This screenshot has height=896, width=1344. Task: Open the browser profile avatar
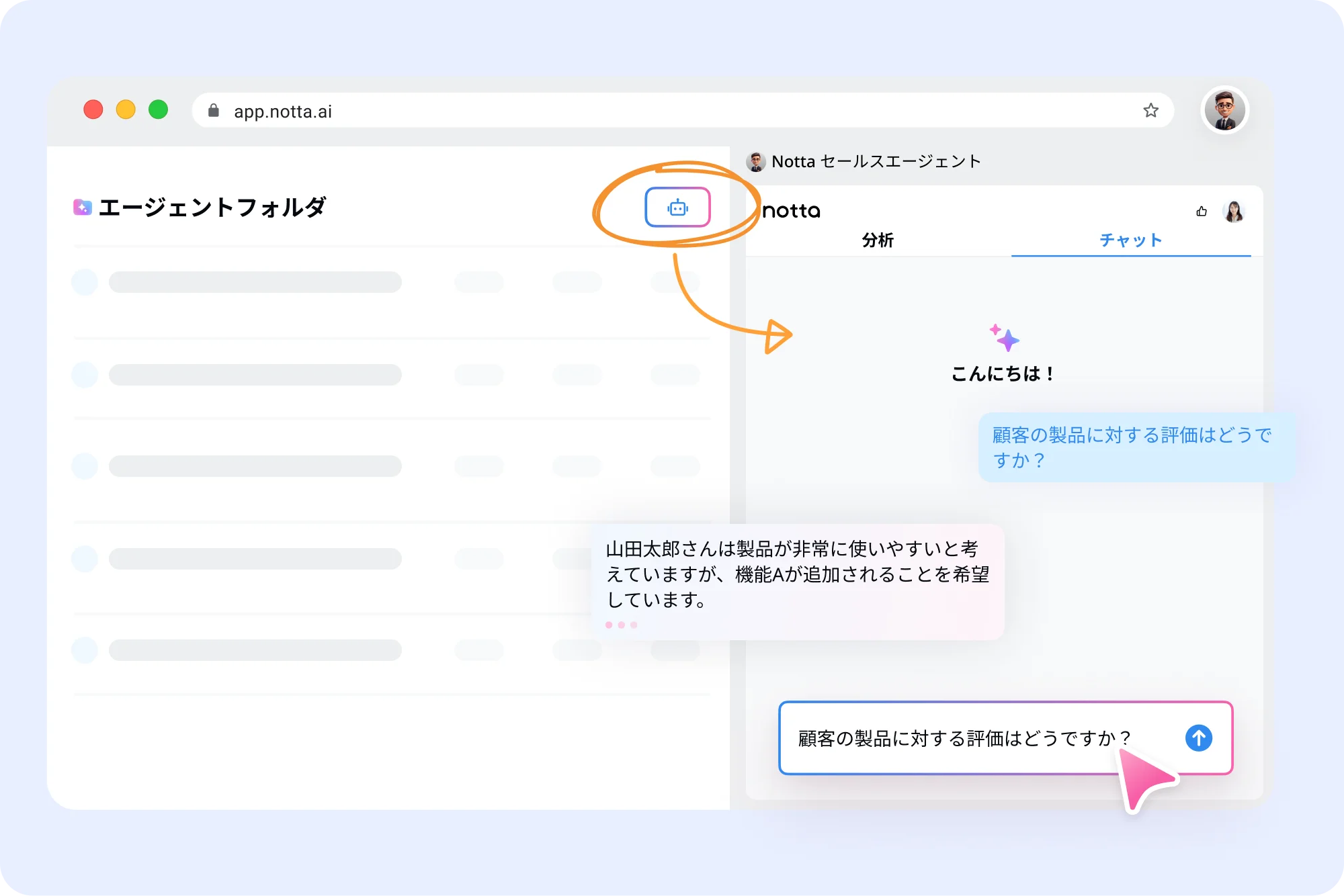[1224, 110]
